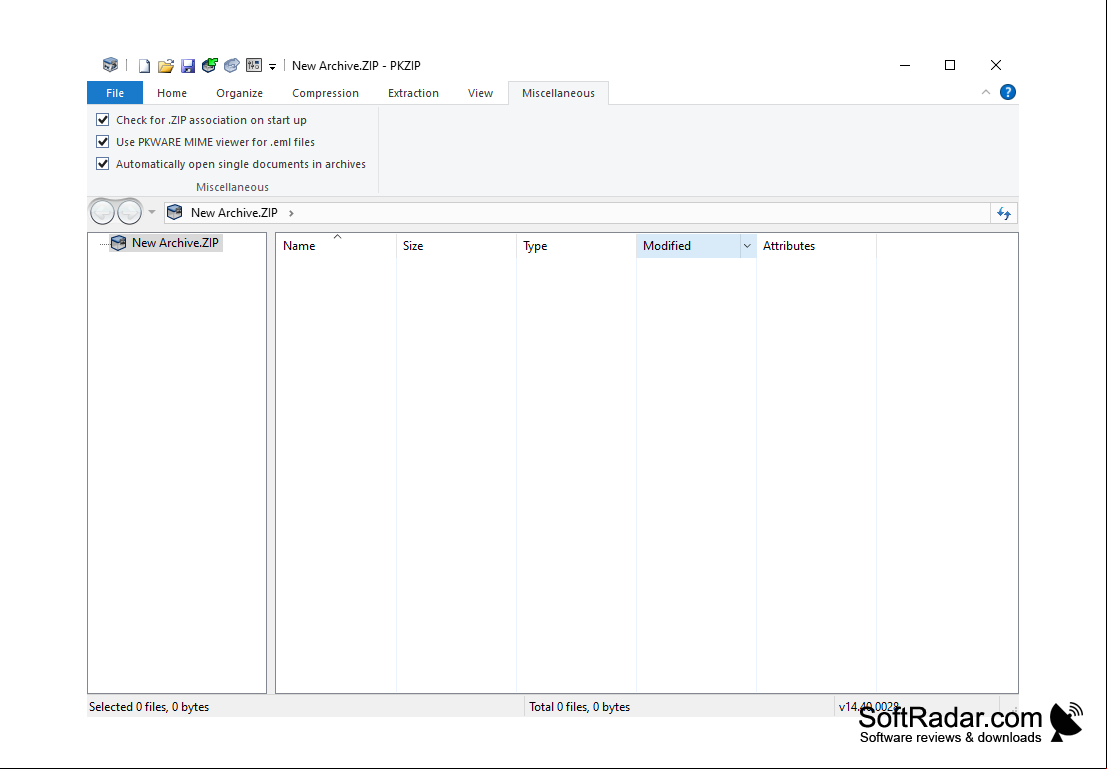Screen dimensions: 1107x769
Task: Click the PKZIP application icon in title bar
Action: (x=110, y=65)
